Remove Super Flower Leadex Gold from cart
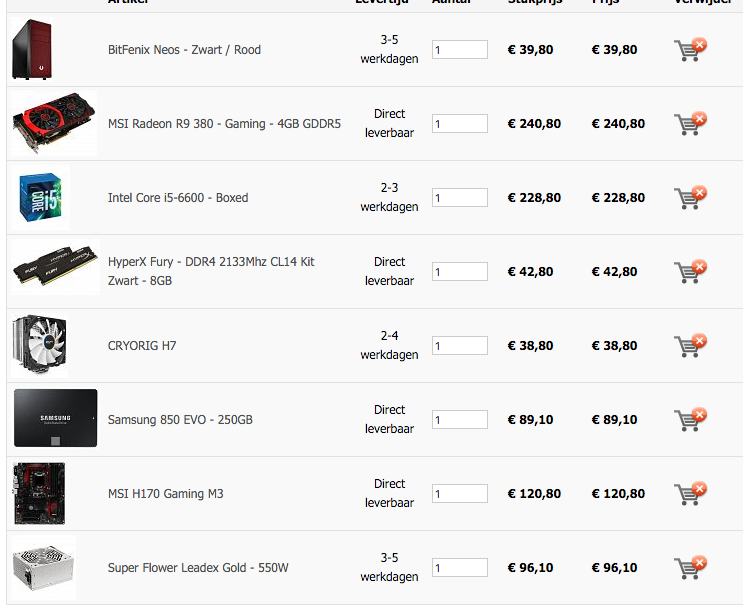Viewport: 743px width, 613px height. pos(690,567)
